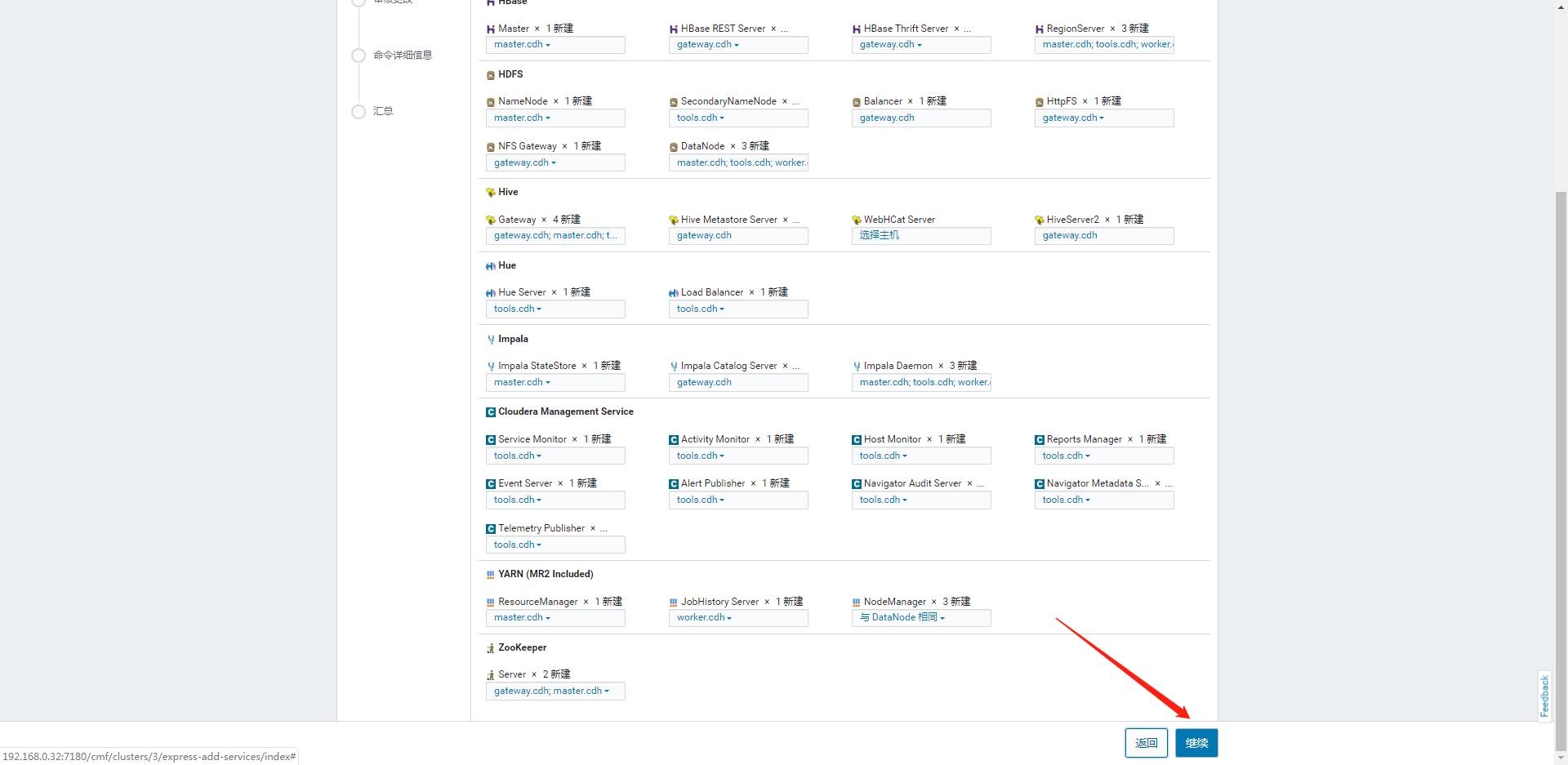This screenshot has height=765, width=1568.
Task: Click the DataNode hosts selection field
Action: click(x=738, y=163)
